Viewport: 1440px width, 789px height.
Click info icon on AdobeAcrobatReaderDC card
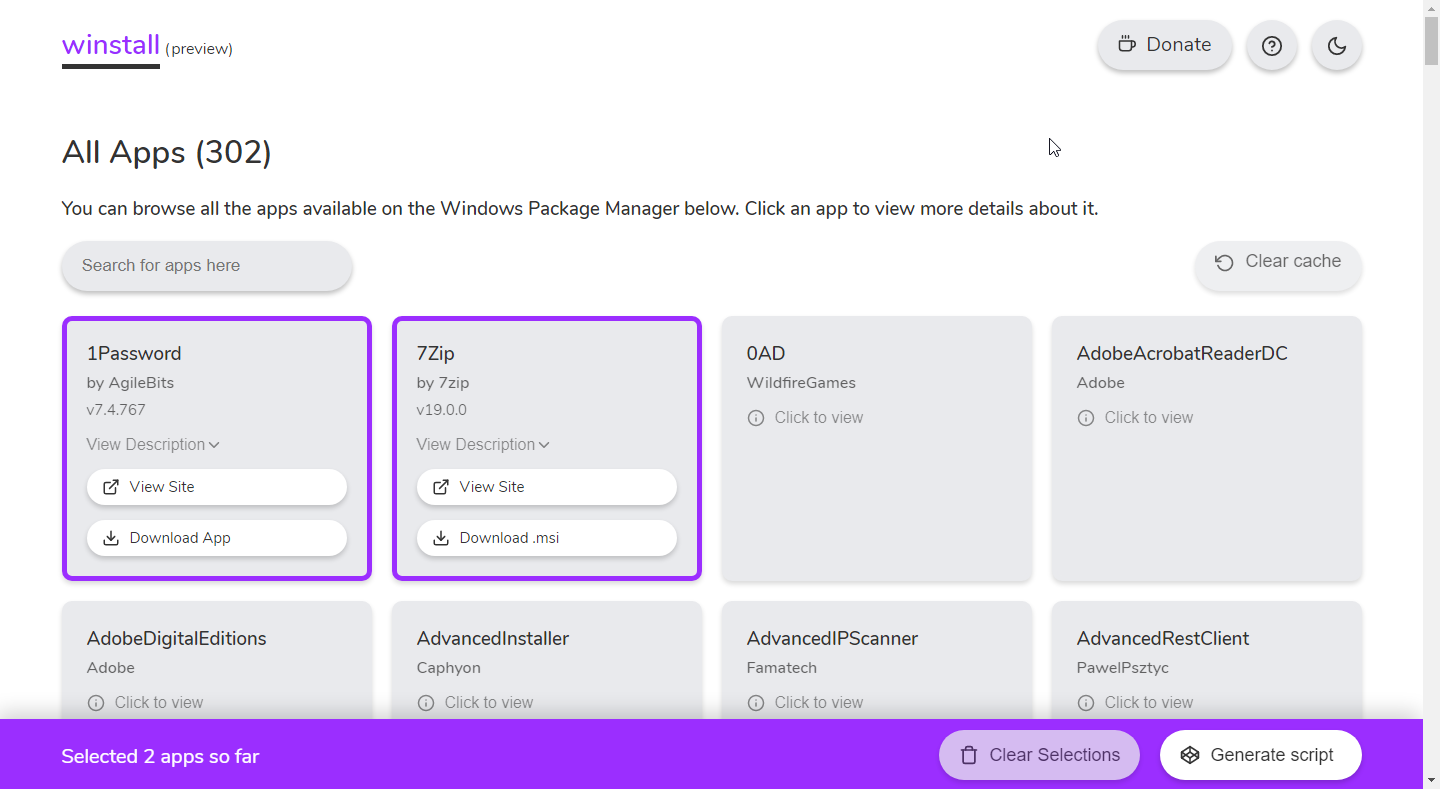coord(1086,418)
